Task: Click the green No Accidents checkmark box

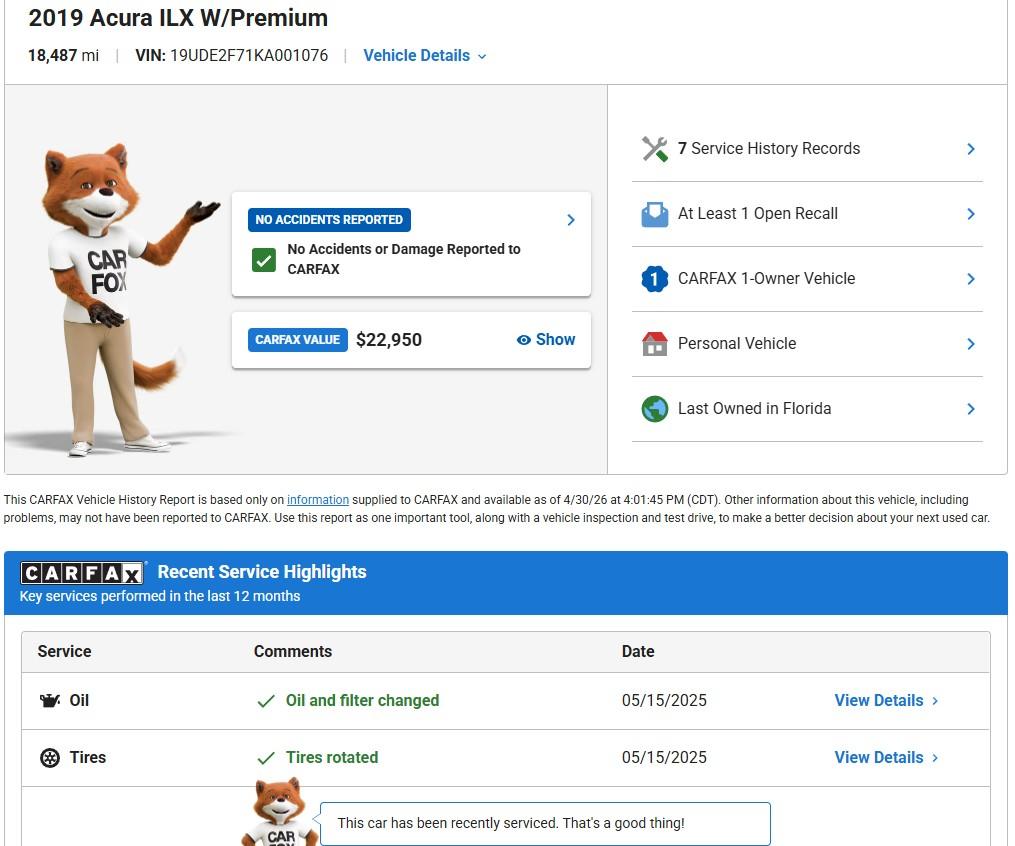Action: pos(263,260)
